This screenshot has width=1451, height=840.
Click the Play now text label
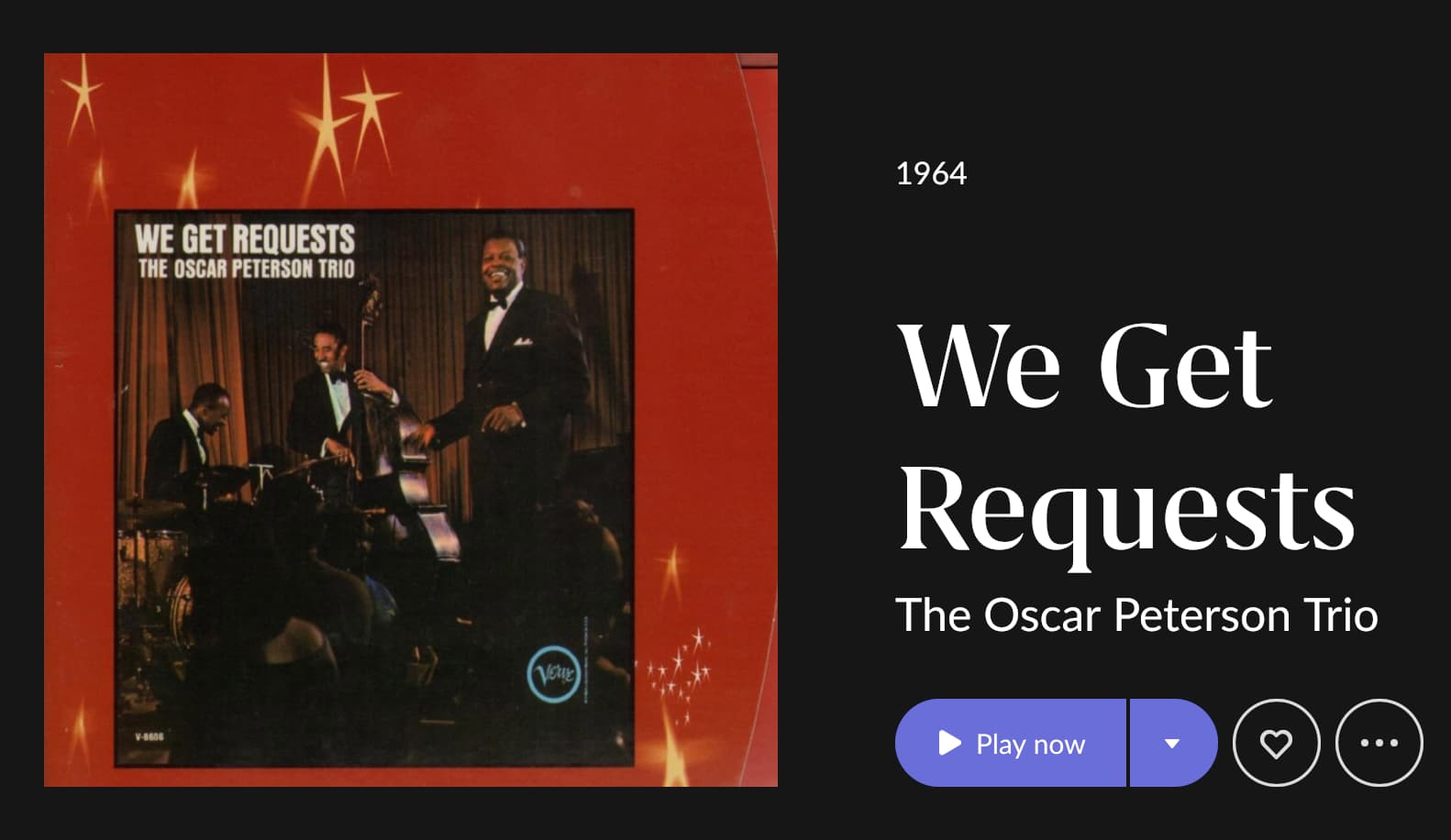[x=1030, y=744]
